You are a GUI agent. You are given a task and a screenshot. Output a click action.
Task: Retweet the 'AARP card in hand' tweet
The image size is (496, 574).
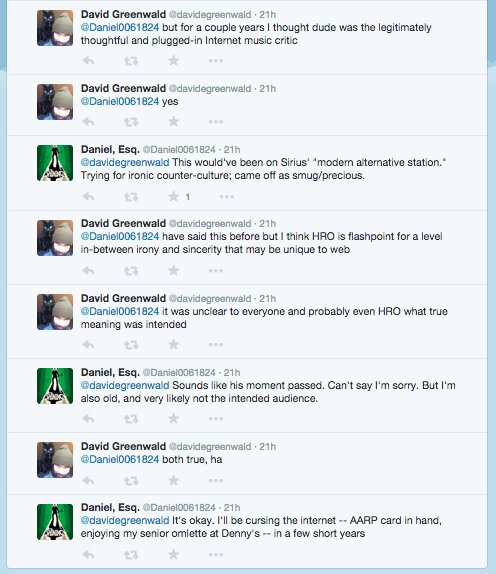click(x=131, y=555)
